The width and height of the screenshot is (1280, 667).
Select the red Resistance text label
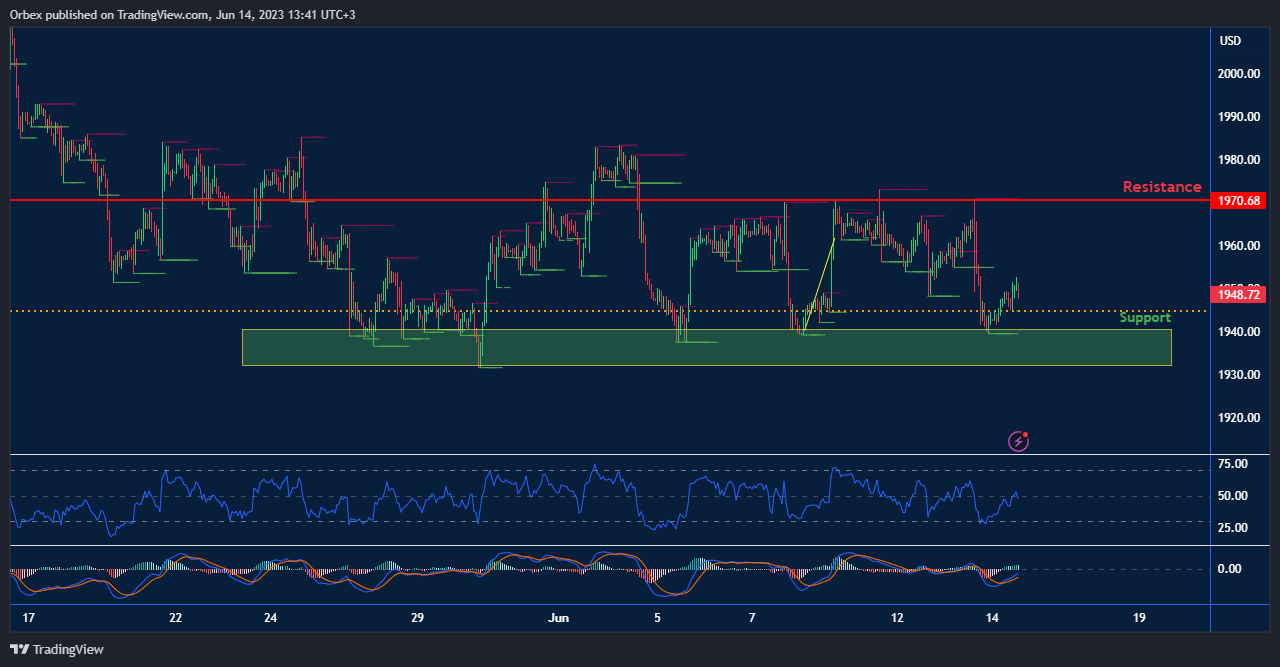click(1161, 187)
